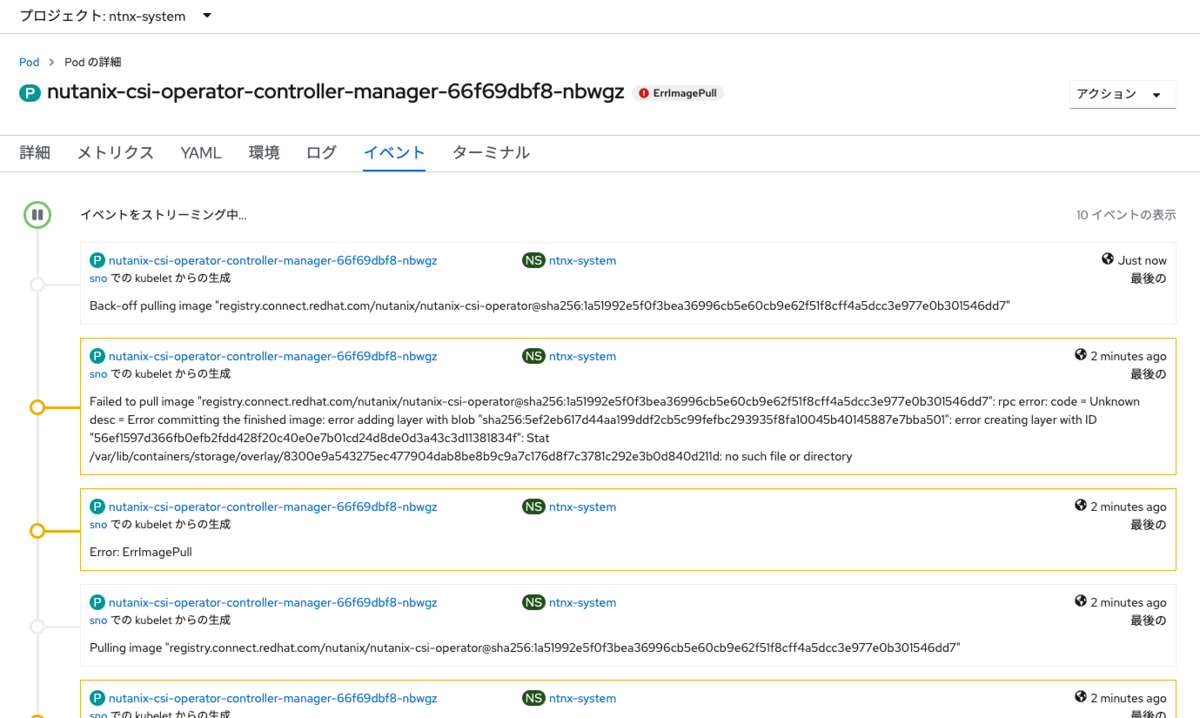Click the Error: ErrImagePull message text

click(x=141, y=552)
